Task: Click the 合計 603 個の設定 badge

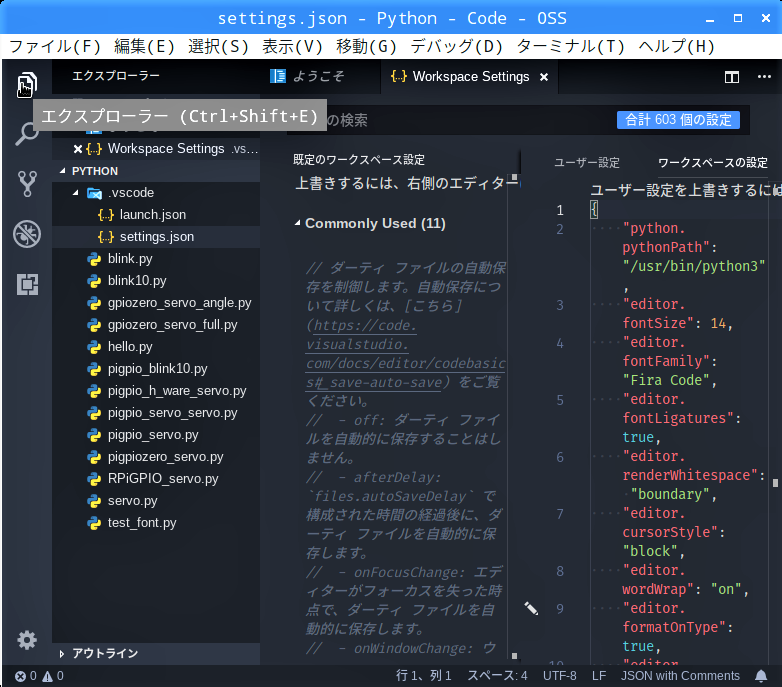Action: (678, 120)
